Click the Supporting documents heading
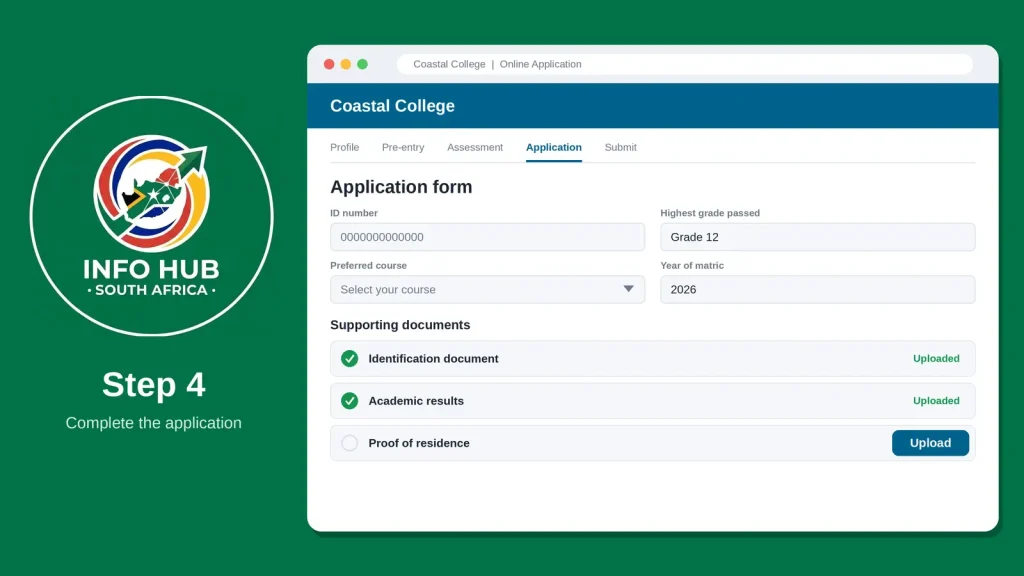The width and height of the screenshot is (1024, 576). (400, 325)
